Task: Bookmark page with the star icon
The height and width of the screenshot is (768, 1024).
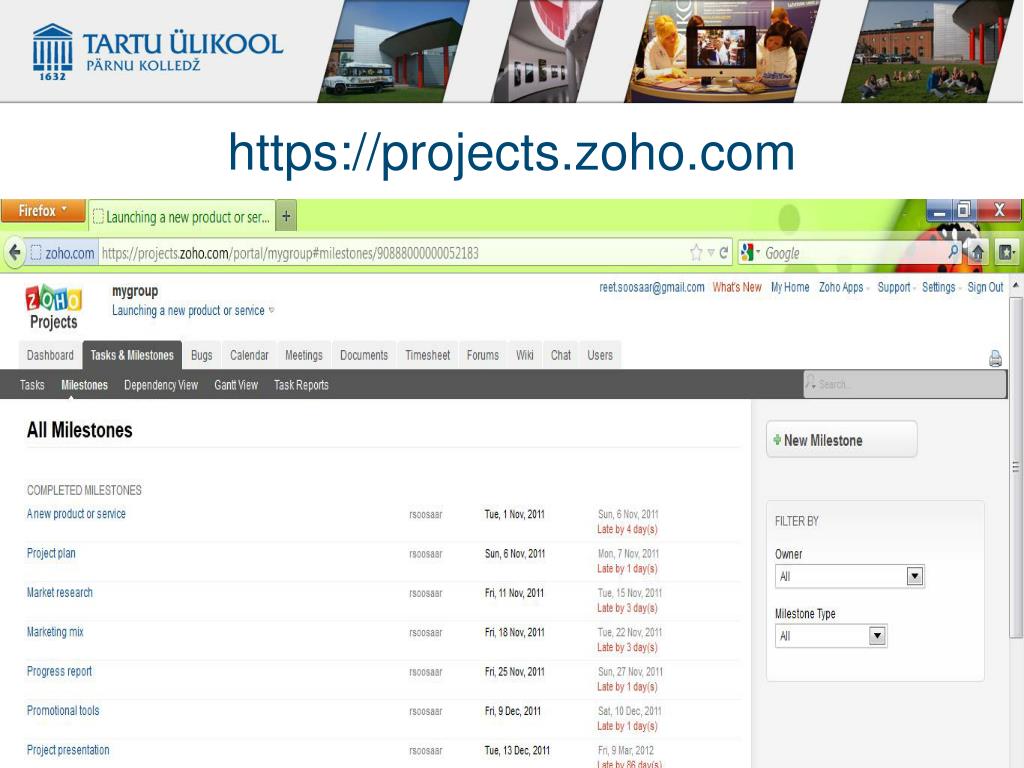Action: coord(696,253)
